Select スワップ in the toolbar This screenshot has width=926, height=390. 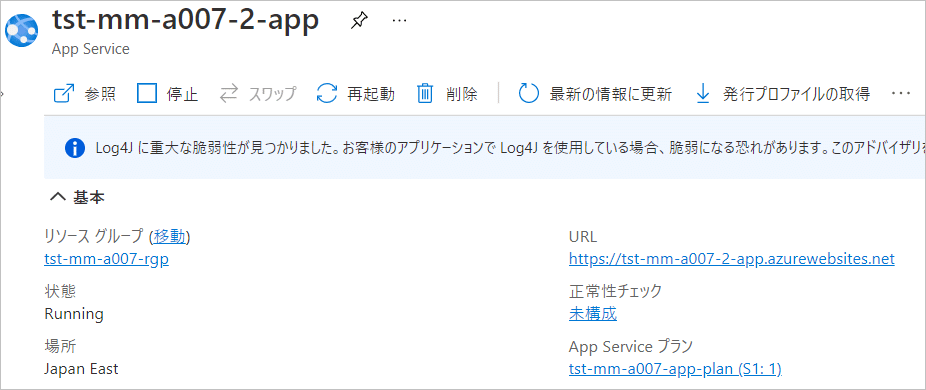272,94
